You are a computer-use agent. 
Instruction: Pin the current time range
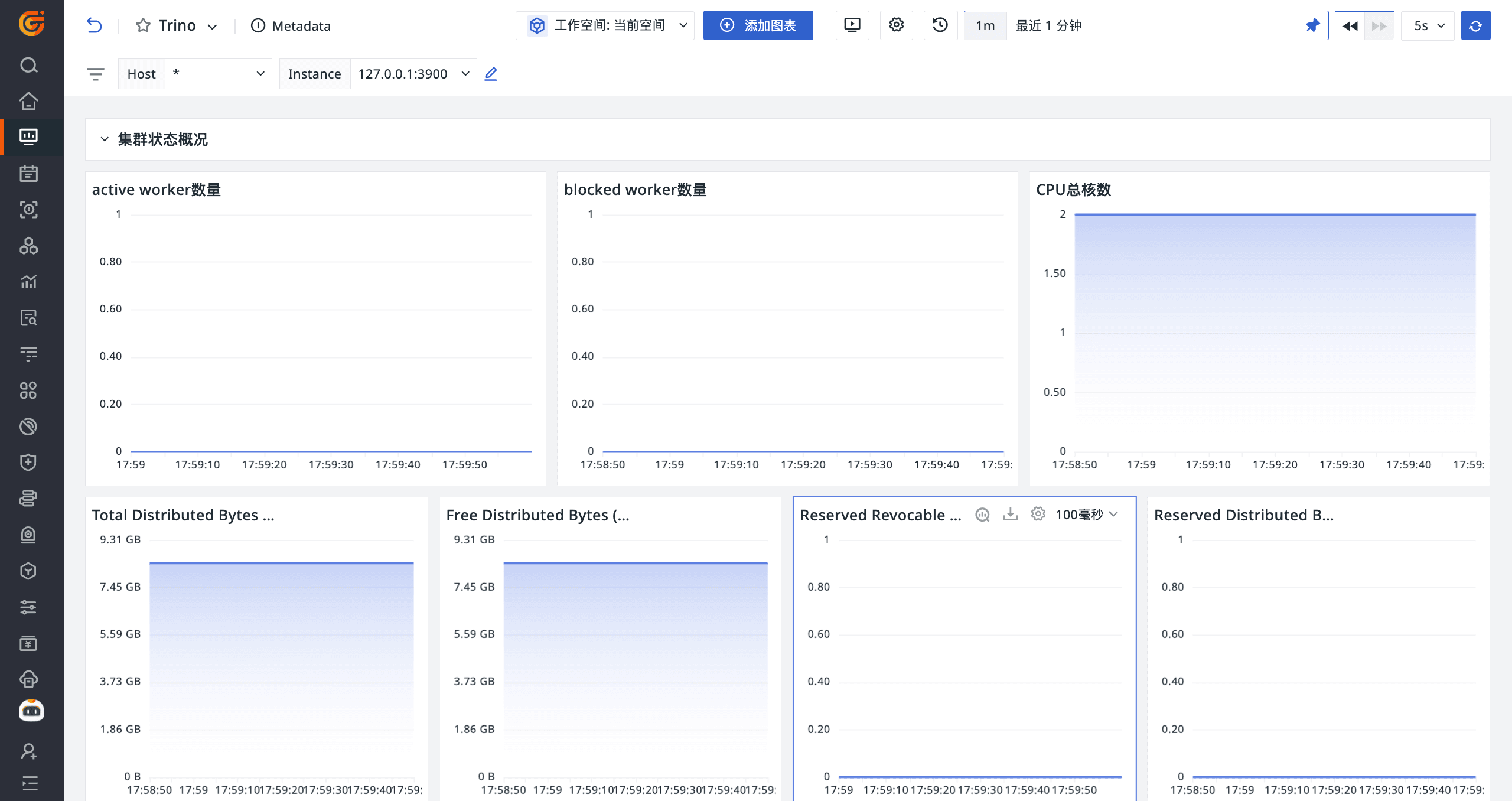tap(1313, 25)
